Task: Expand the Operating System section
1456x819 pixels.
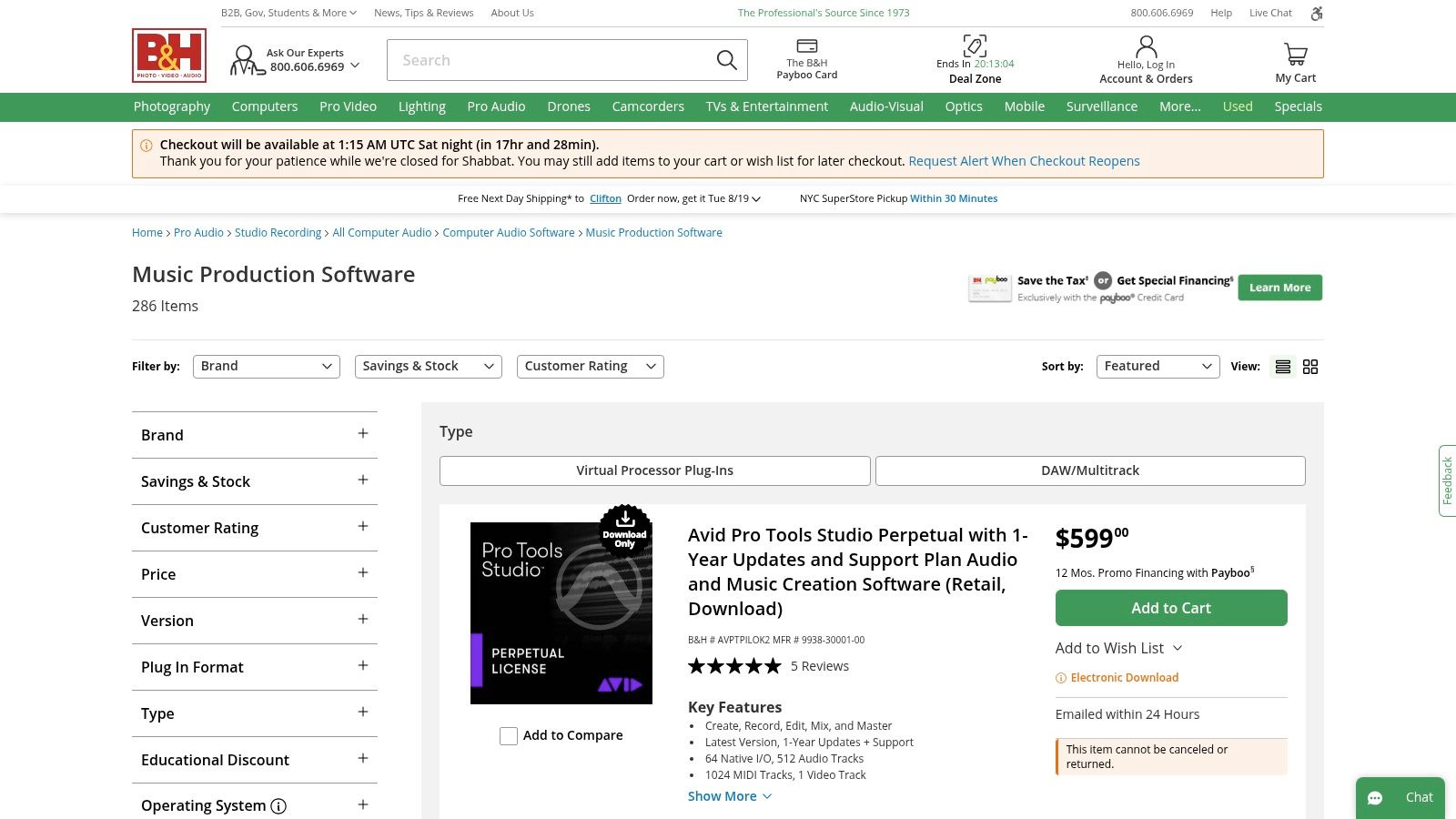Action: [255, 805]
